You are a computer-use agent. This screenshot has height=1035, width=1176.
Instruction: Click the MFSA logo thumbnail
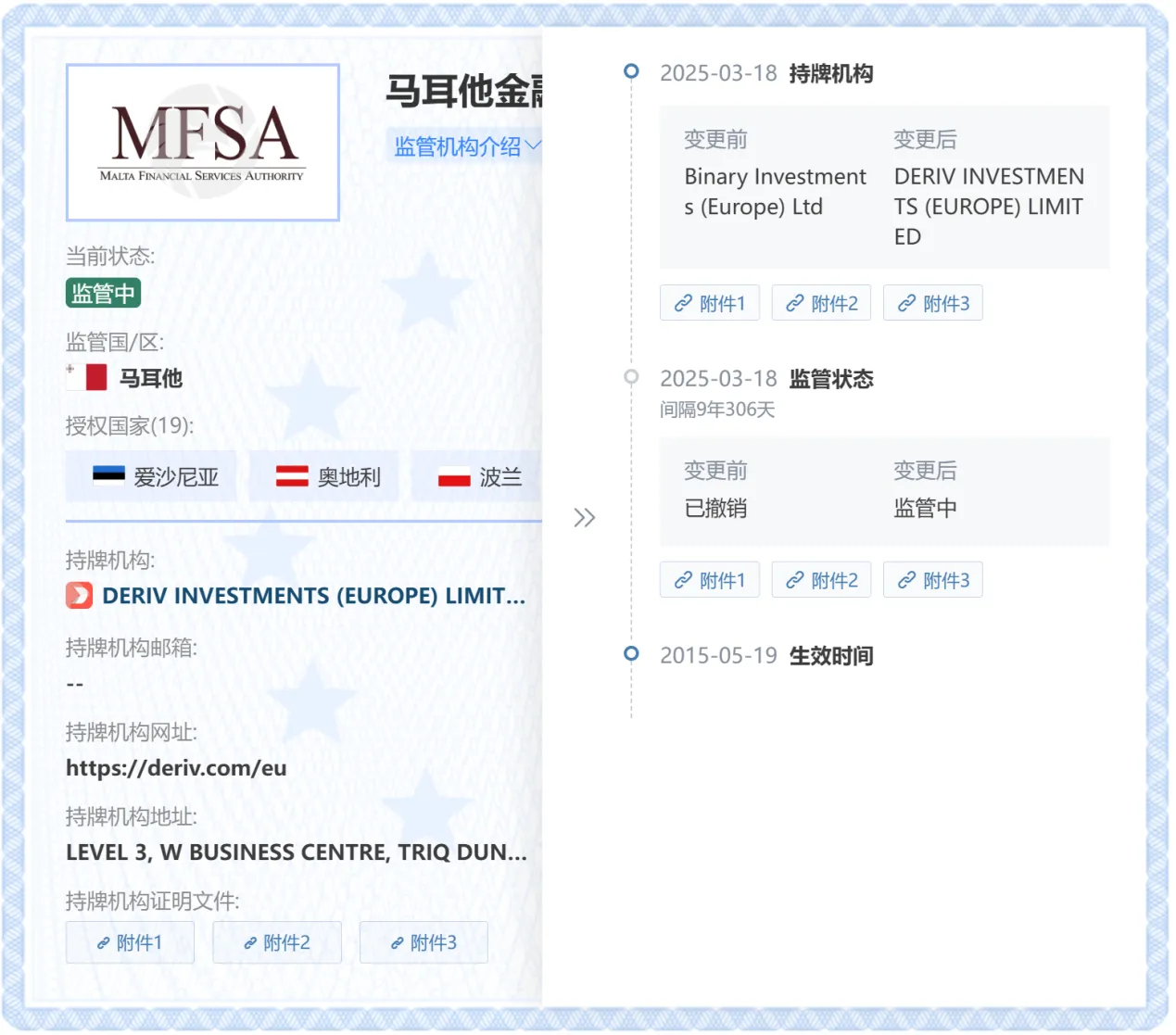coord(203,142)
